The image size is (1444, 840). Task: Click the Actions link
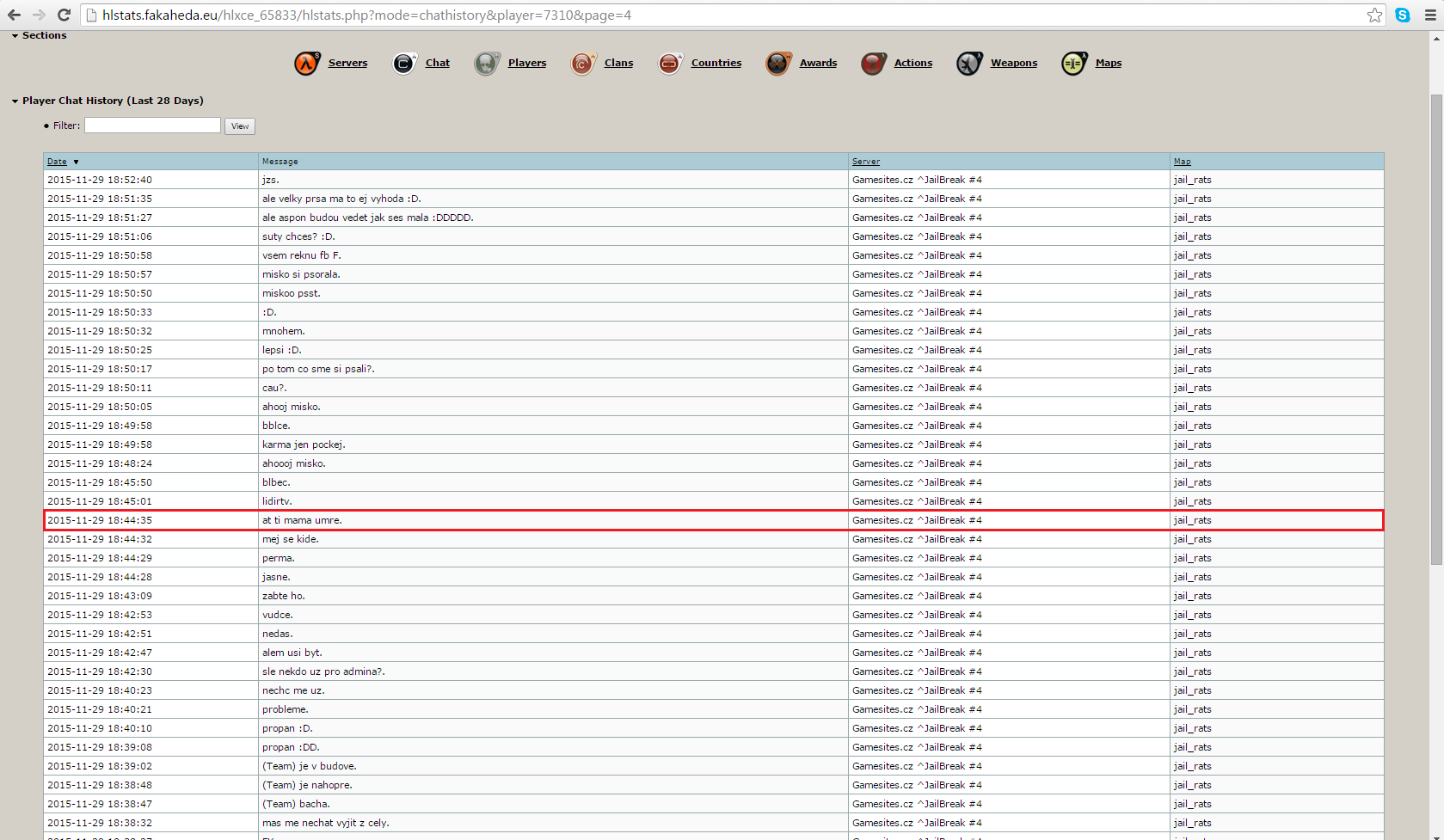coord(913,63)
